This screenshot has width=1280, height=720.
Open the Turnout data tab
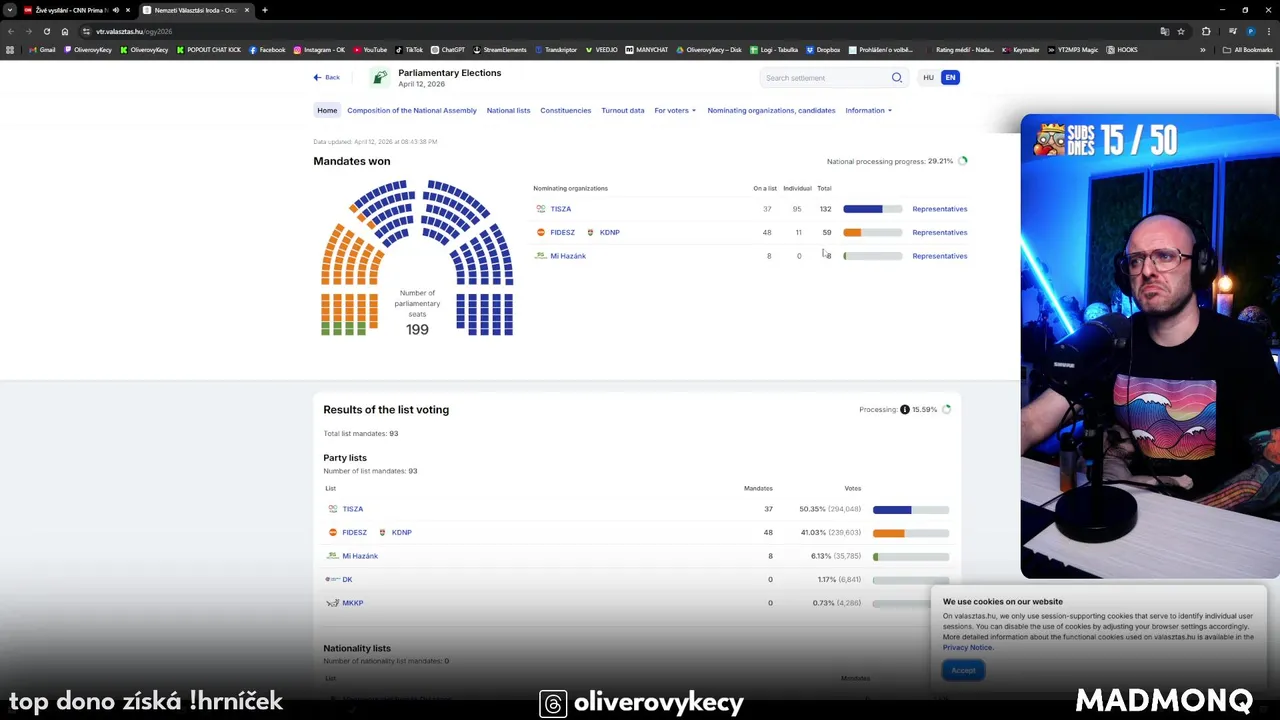623,110
